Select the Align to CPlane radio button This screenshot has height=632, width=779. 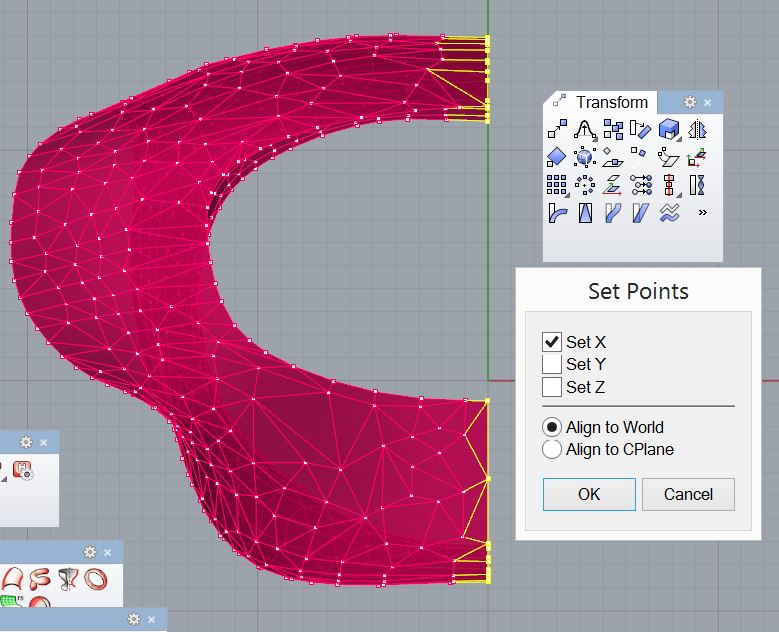coord(552,450)
